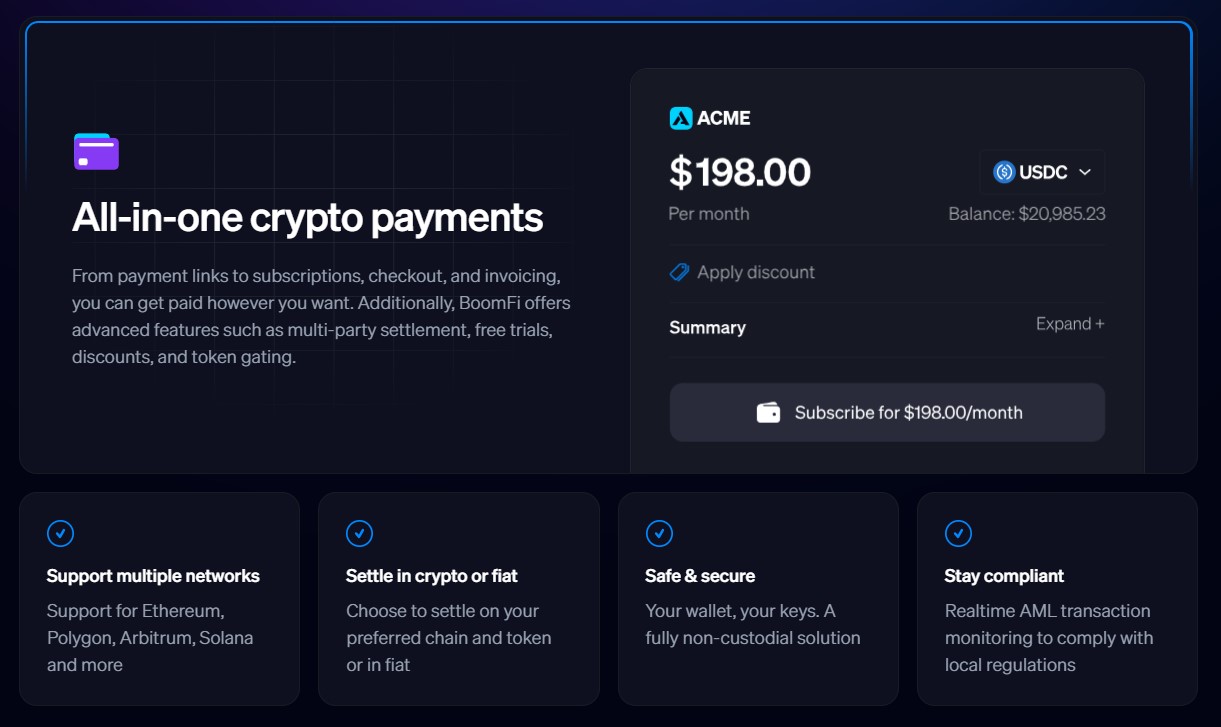This screenshot has width=1221, height=727.
Task: Click the checkmark icon on Support multiple networks
Action: [60, 533]
